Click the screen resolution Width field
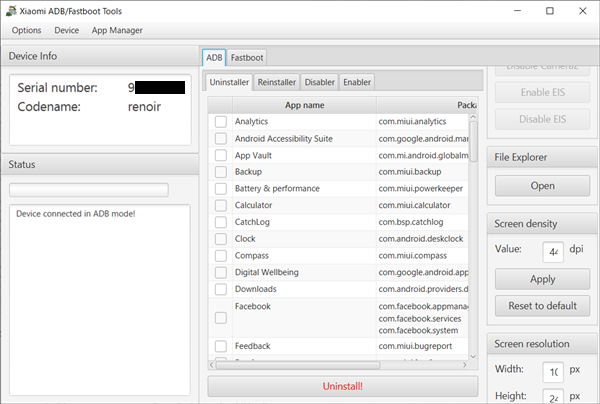The image size is (600, 404). tap(553, 372)
